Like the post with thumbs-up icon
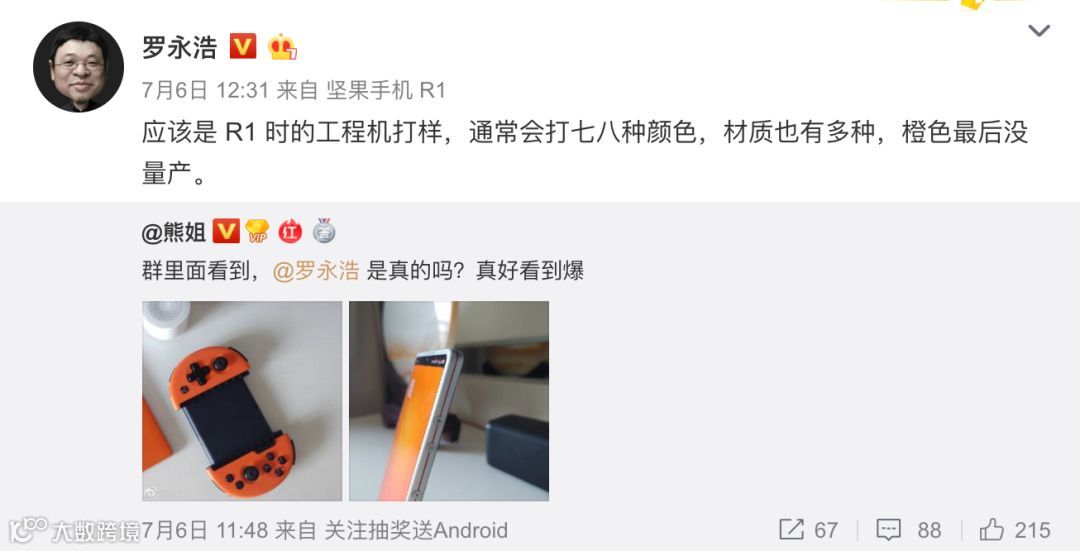1080x551 pixels. (992, 529)
